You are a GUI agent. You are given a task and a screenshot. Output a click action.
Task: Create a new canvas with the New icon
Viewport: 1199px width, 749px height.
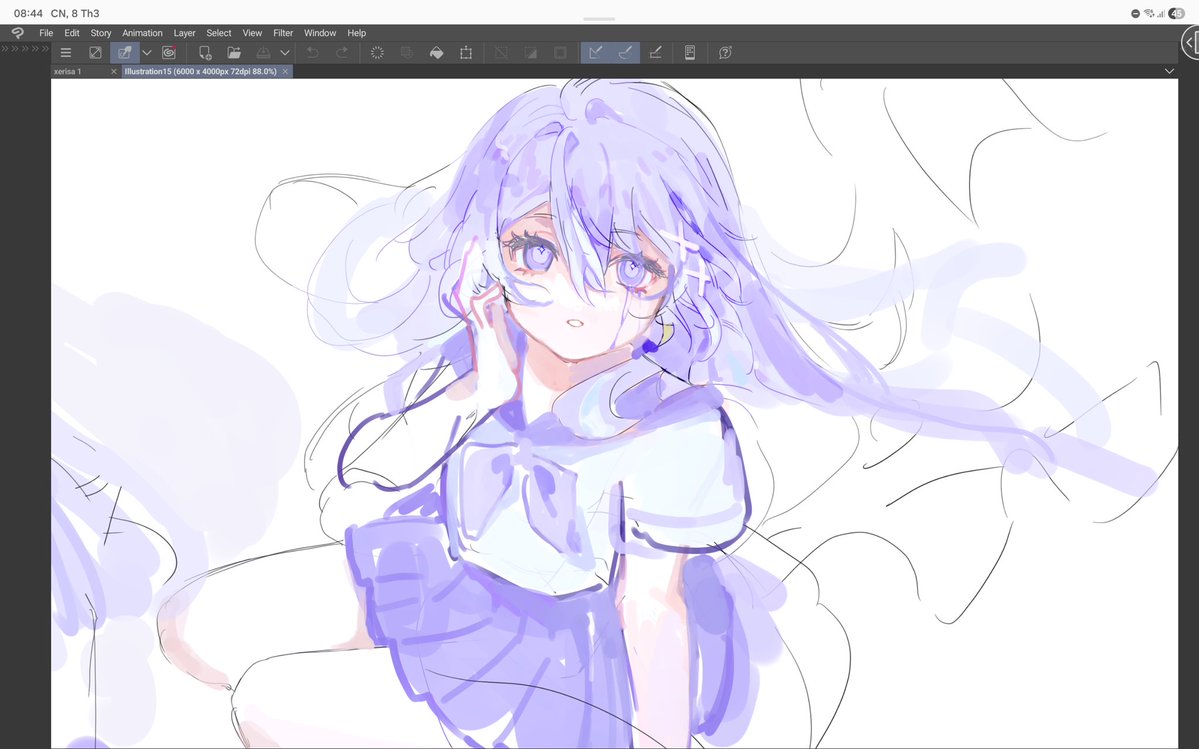coord(205,53)
